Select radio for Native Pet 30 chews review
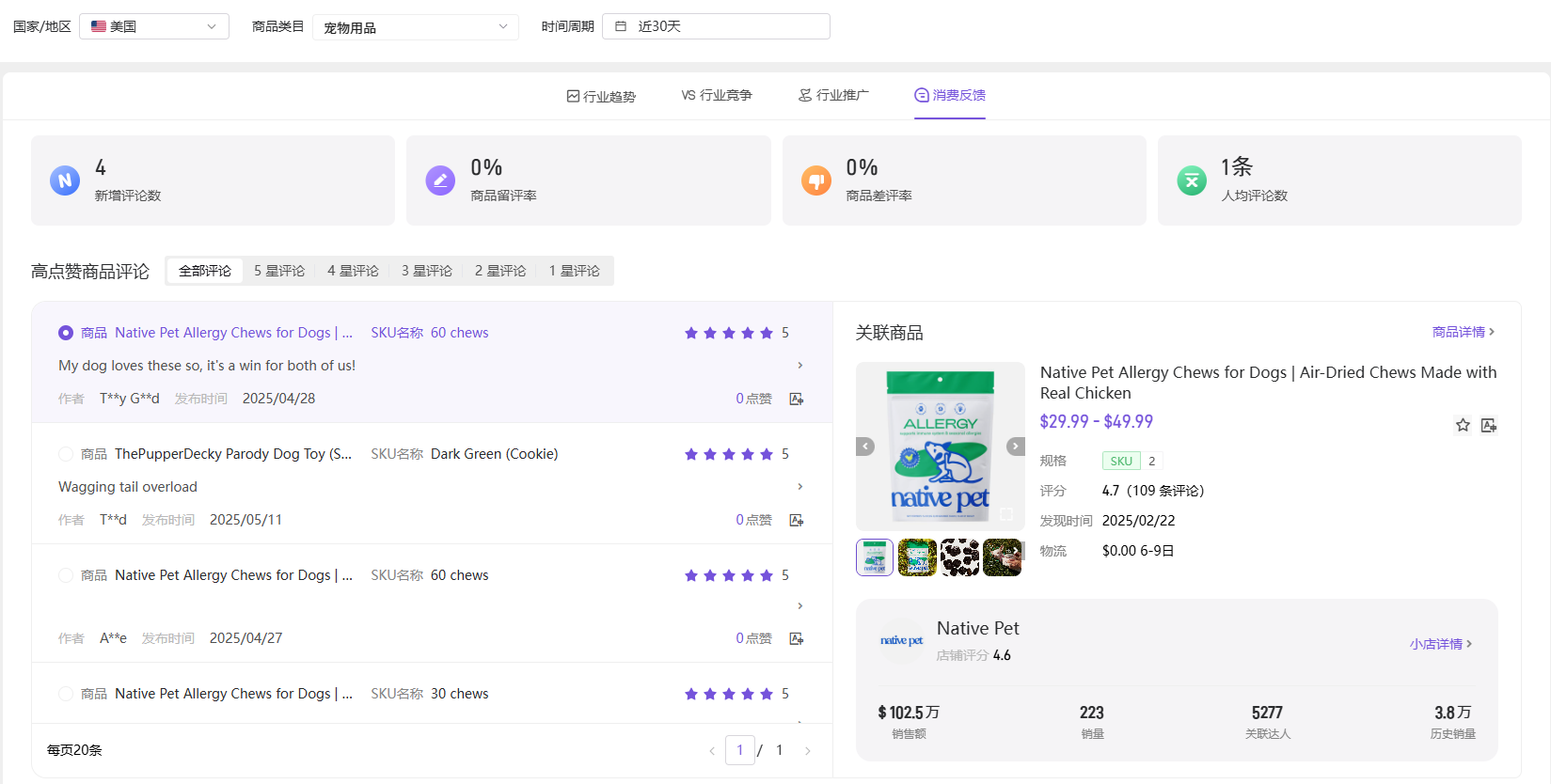Image resolution: width=1551 pixels, height=784 pixels. pos(66,694)
